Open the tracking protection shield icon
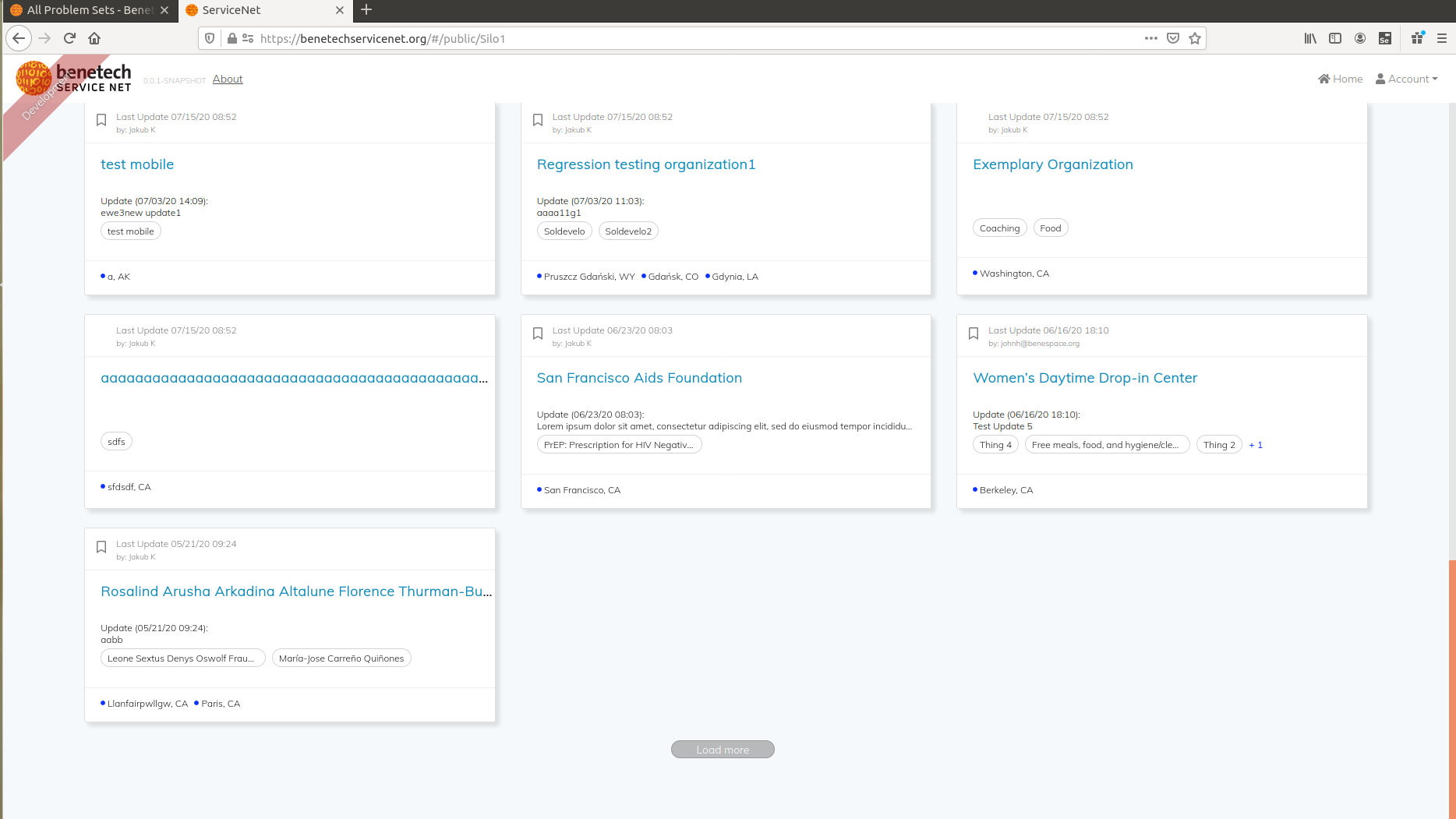Viewport: 1456px width, 819px height. (209, 38)
